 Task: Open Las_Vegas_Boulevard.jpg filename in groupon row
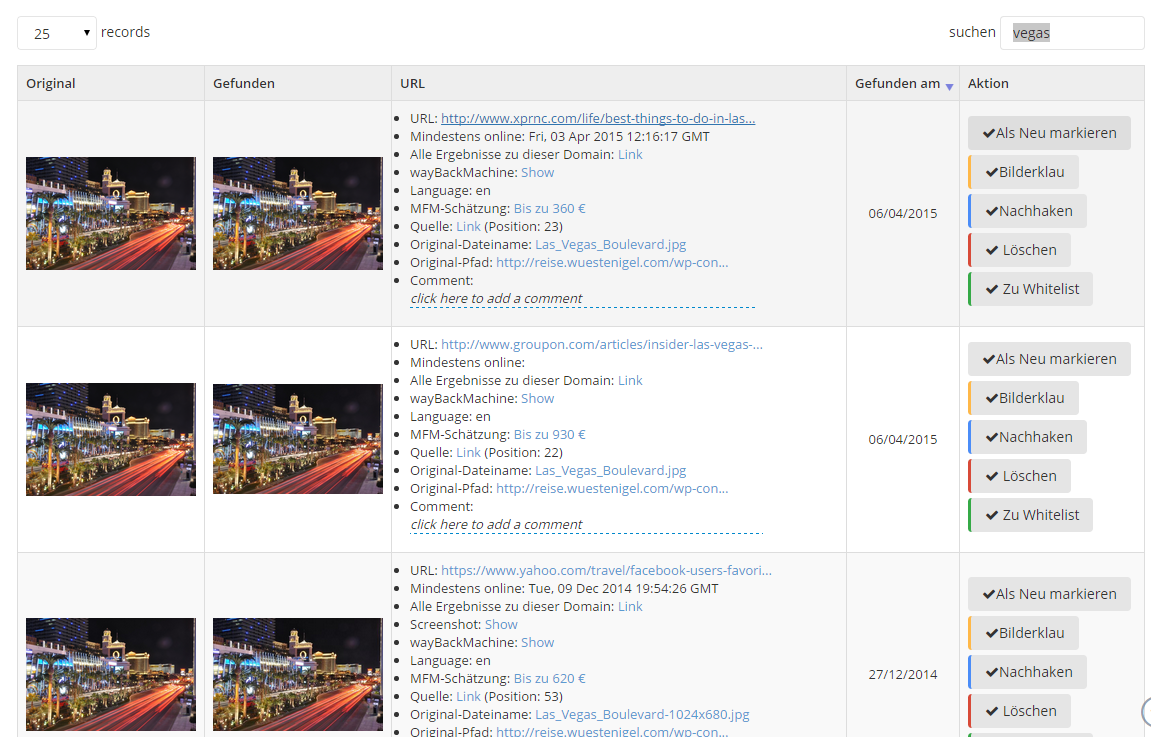[611, 471]
